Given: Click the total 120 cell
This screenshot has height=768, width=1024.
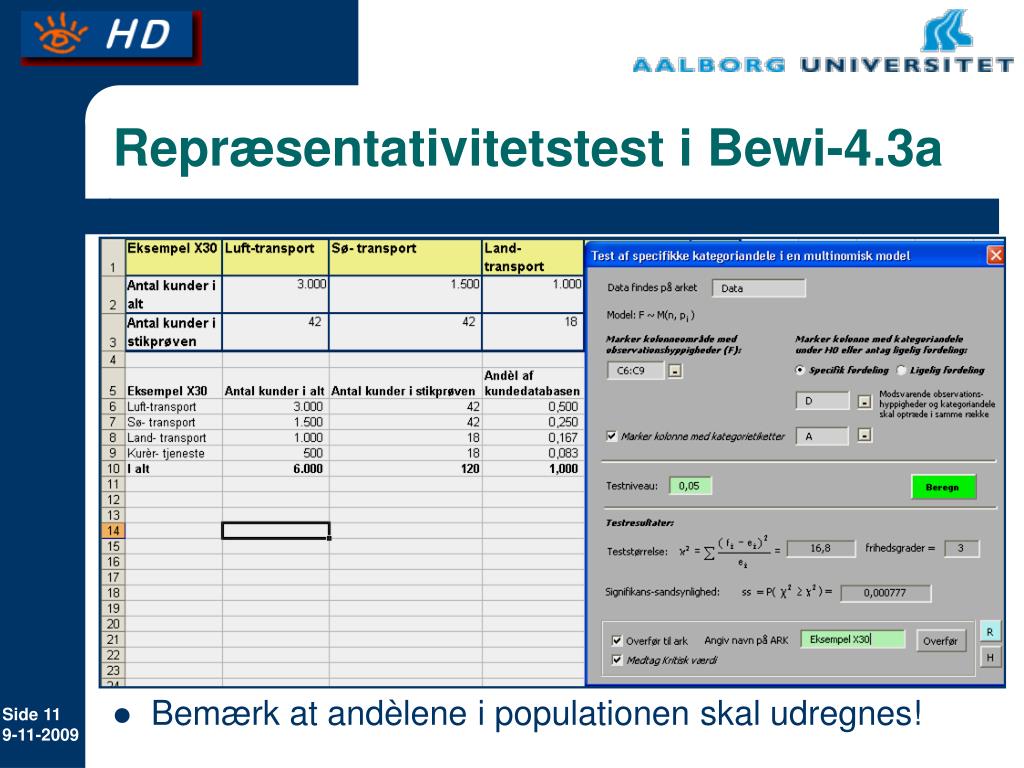Looking at the screenshot, I should (x=406, y=469).
